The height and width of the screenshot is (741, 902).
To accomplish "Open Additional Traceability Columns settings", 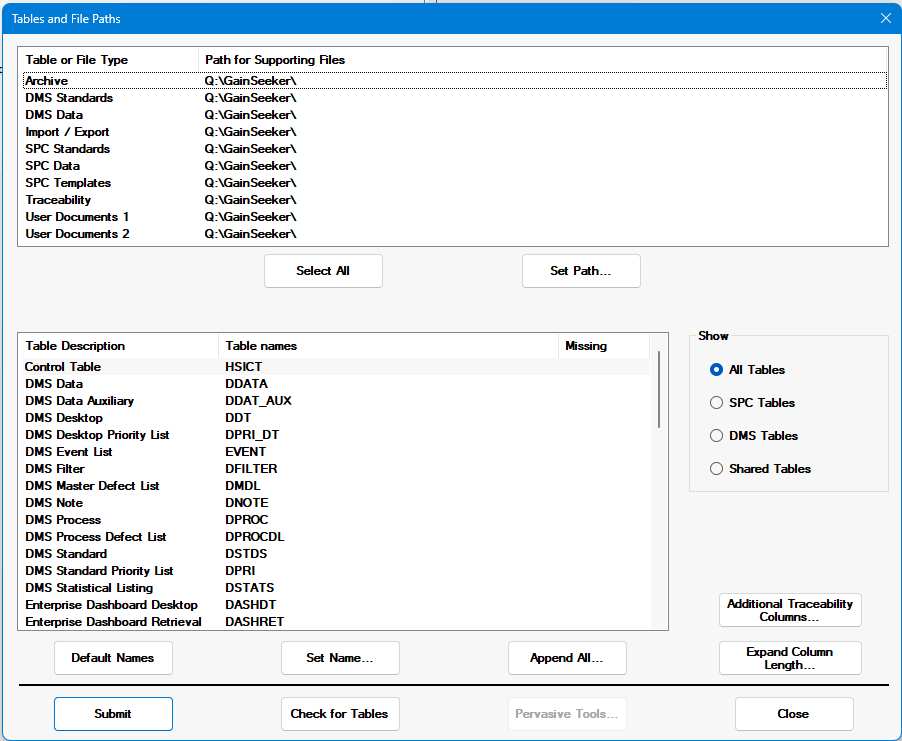I will click(790, 610).
